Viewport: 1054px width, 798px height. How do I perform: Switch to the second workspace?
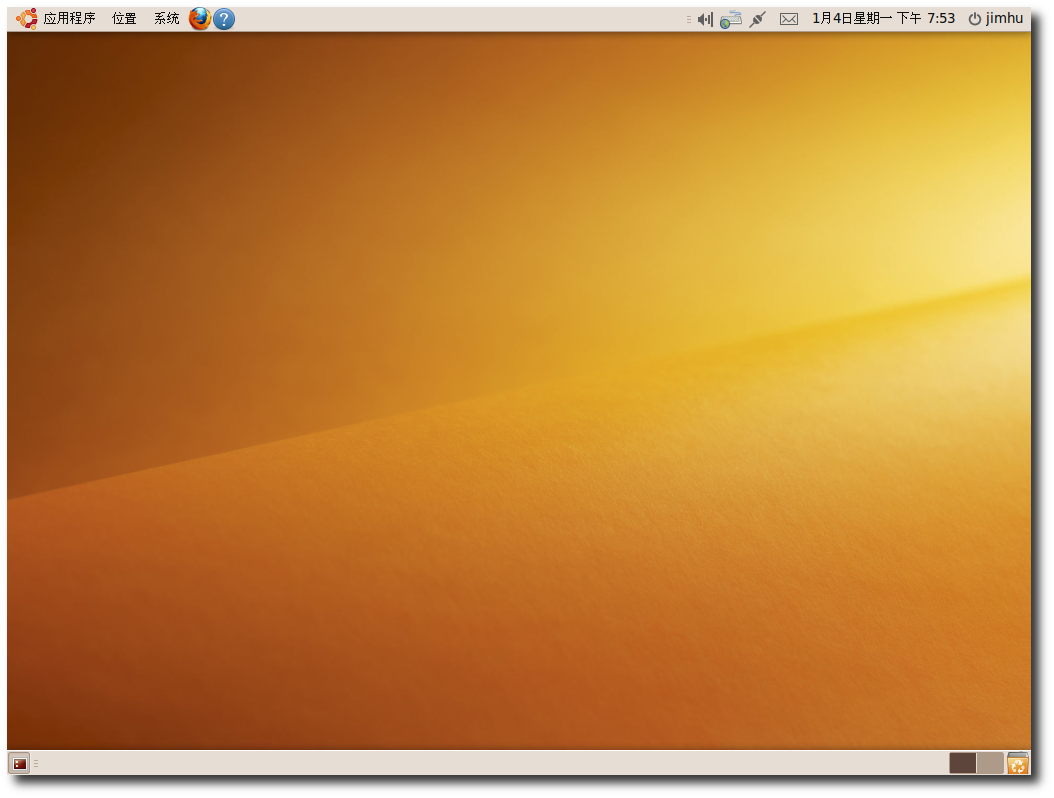click(x=989, y=762)
